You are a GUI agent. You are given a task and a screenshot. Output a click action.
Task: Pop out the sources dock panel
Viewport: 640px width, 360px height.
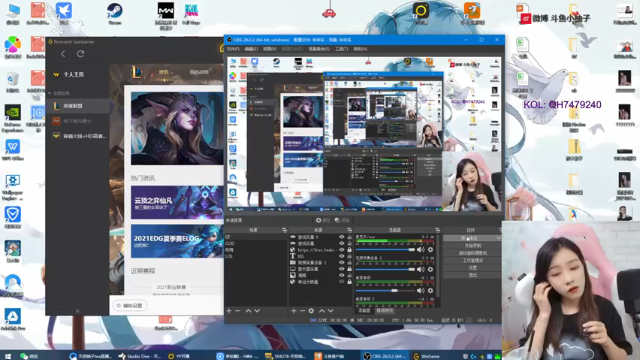(x=349, y=230)
